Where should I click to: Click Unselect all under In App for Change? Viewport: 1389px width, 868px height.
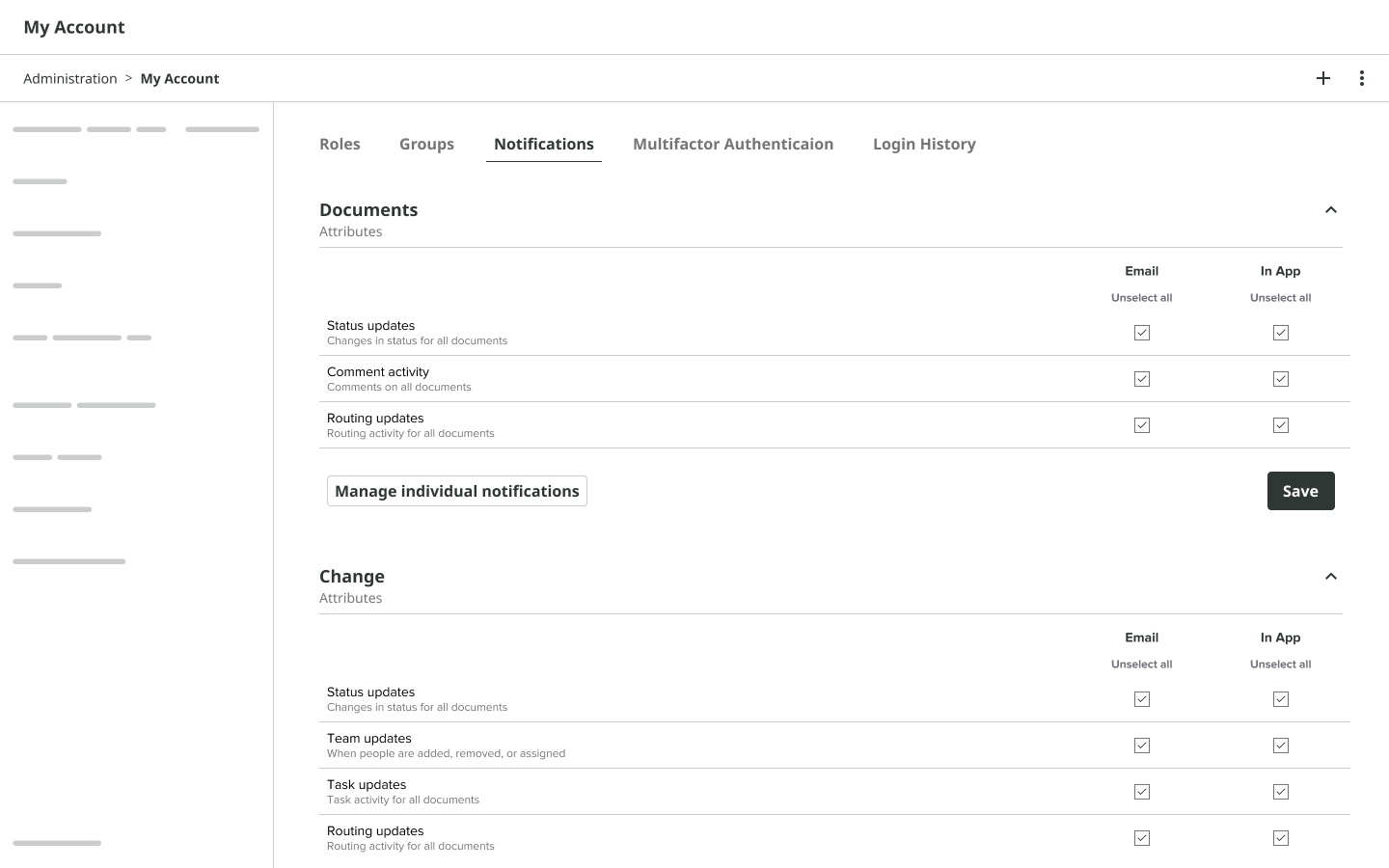pos(1281,664)
